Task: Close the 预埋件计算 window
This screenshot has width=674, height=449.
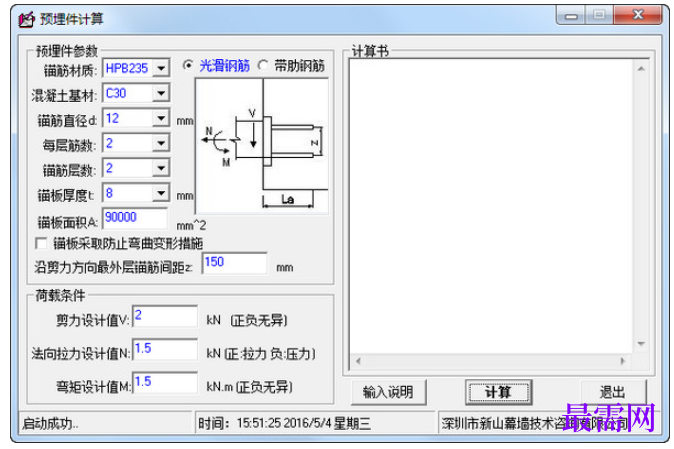Action: pos(638,15)
